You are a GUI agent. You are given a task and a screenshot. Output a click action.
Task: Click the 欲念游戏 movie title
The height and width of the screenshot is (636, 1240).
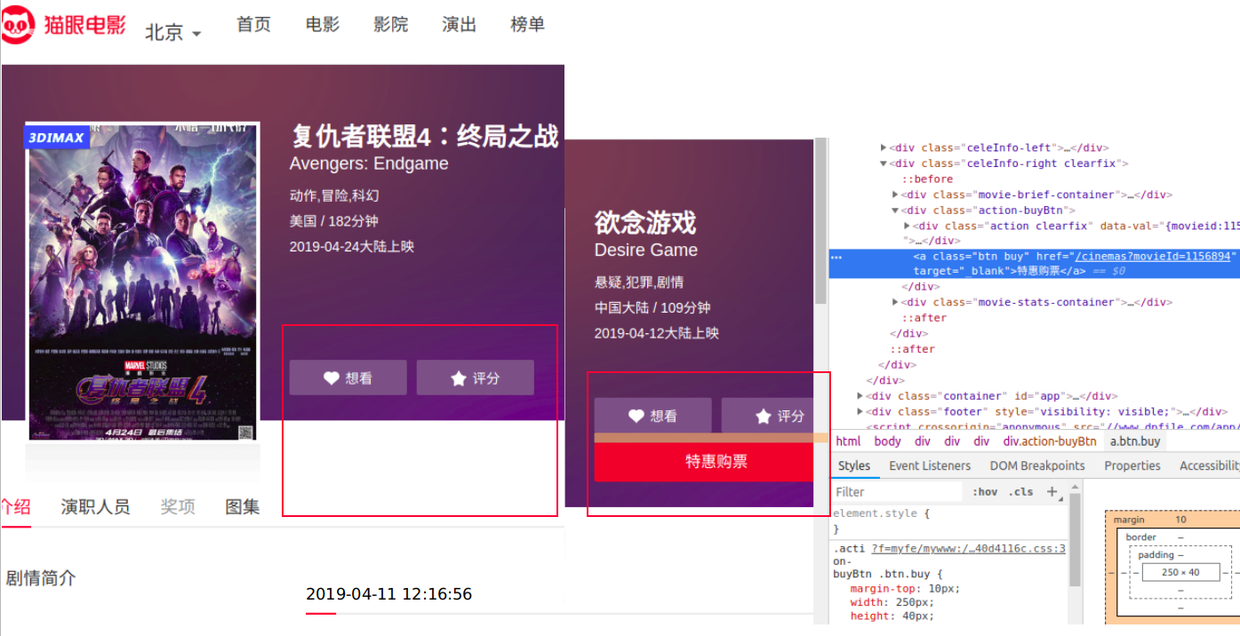point(645,222)
